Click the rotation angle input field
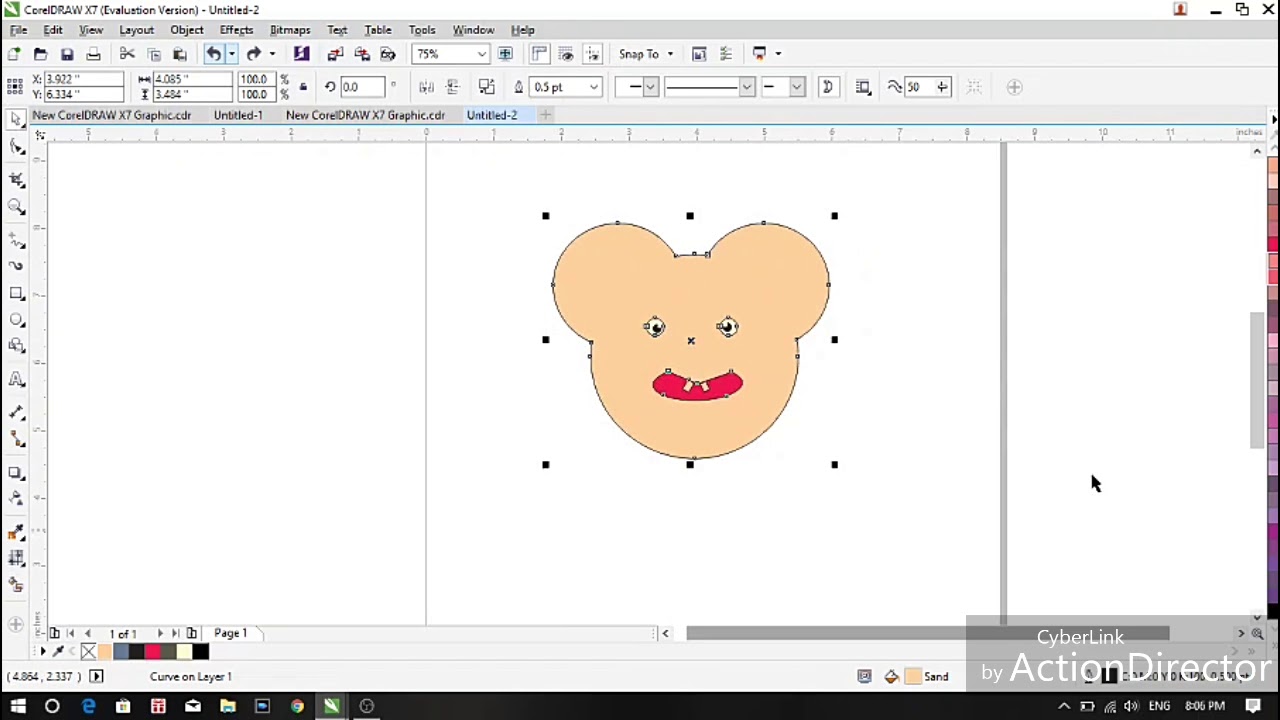The width and height of the screenshot is (1280, 720). (363, 87)
